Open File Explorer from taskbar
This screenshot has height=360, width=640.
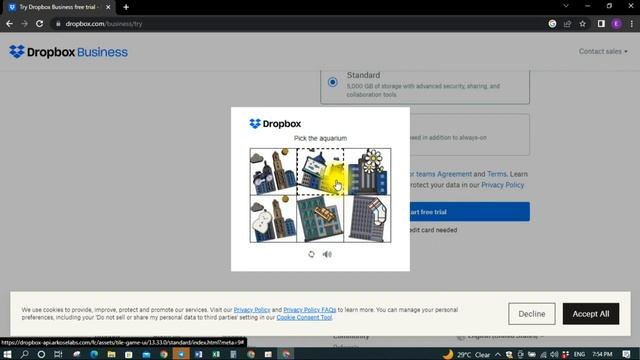pyautogui.click(x=111, y=354)
